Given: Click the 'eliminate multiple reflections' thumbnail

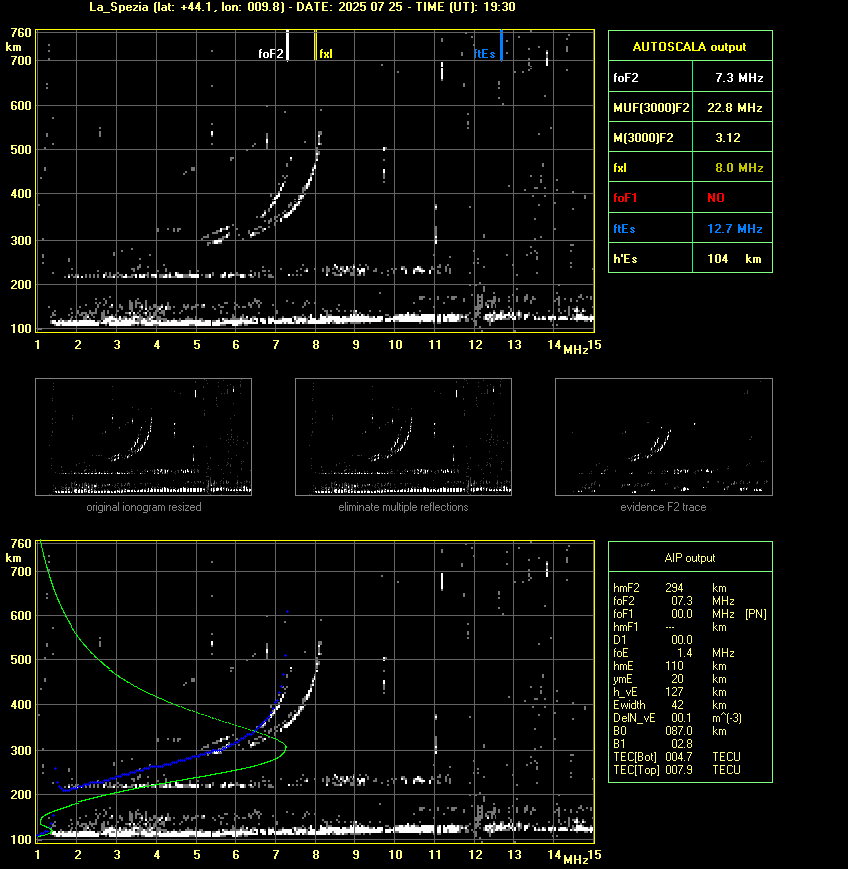Looking at the screenshot, I should pyautogui.click(x=403, y=437).
